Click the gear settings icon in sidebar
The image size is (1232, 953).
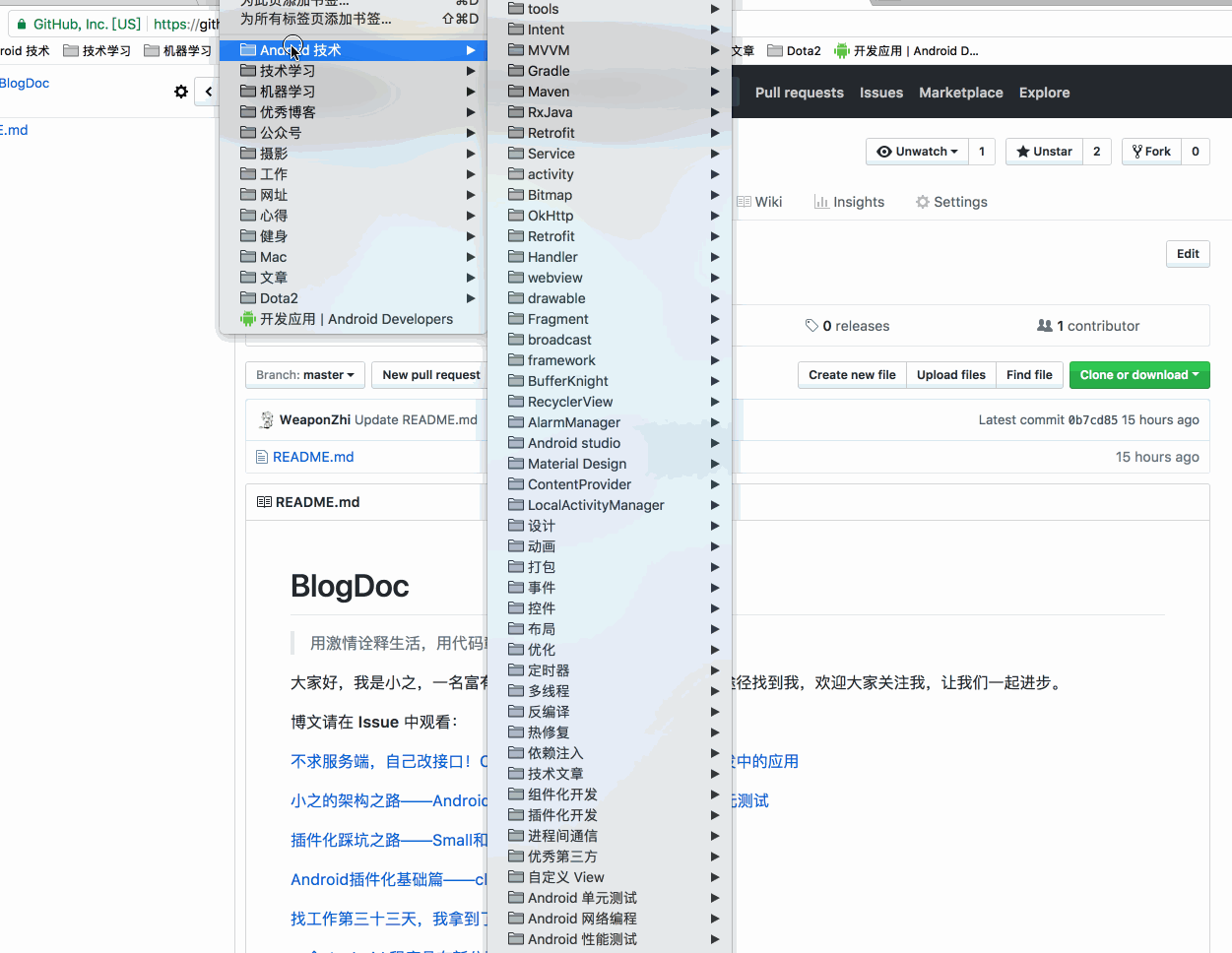coord(181,92)
